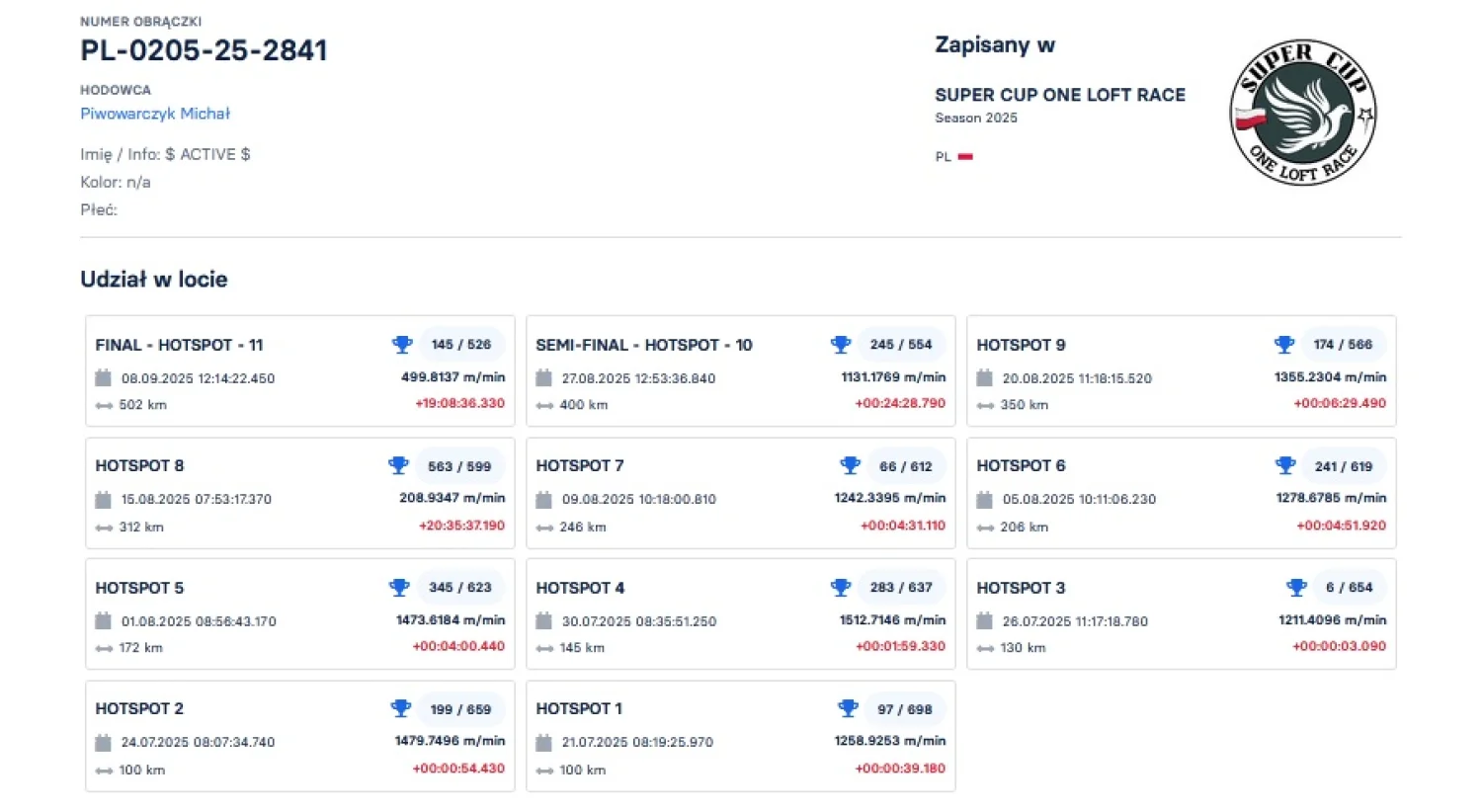1482x812 pixels.
Task: Select the HOTSPOT 4 race title
Action: click(580, 588)
